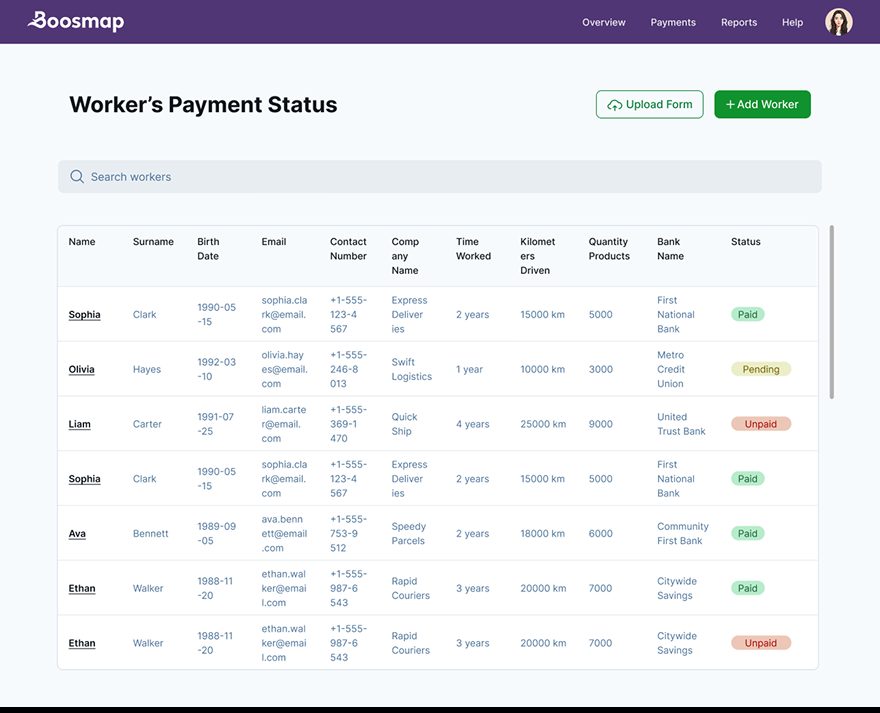Click bank United Trust Bank

[x=681, y=424]
